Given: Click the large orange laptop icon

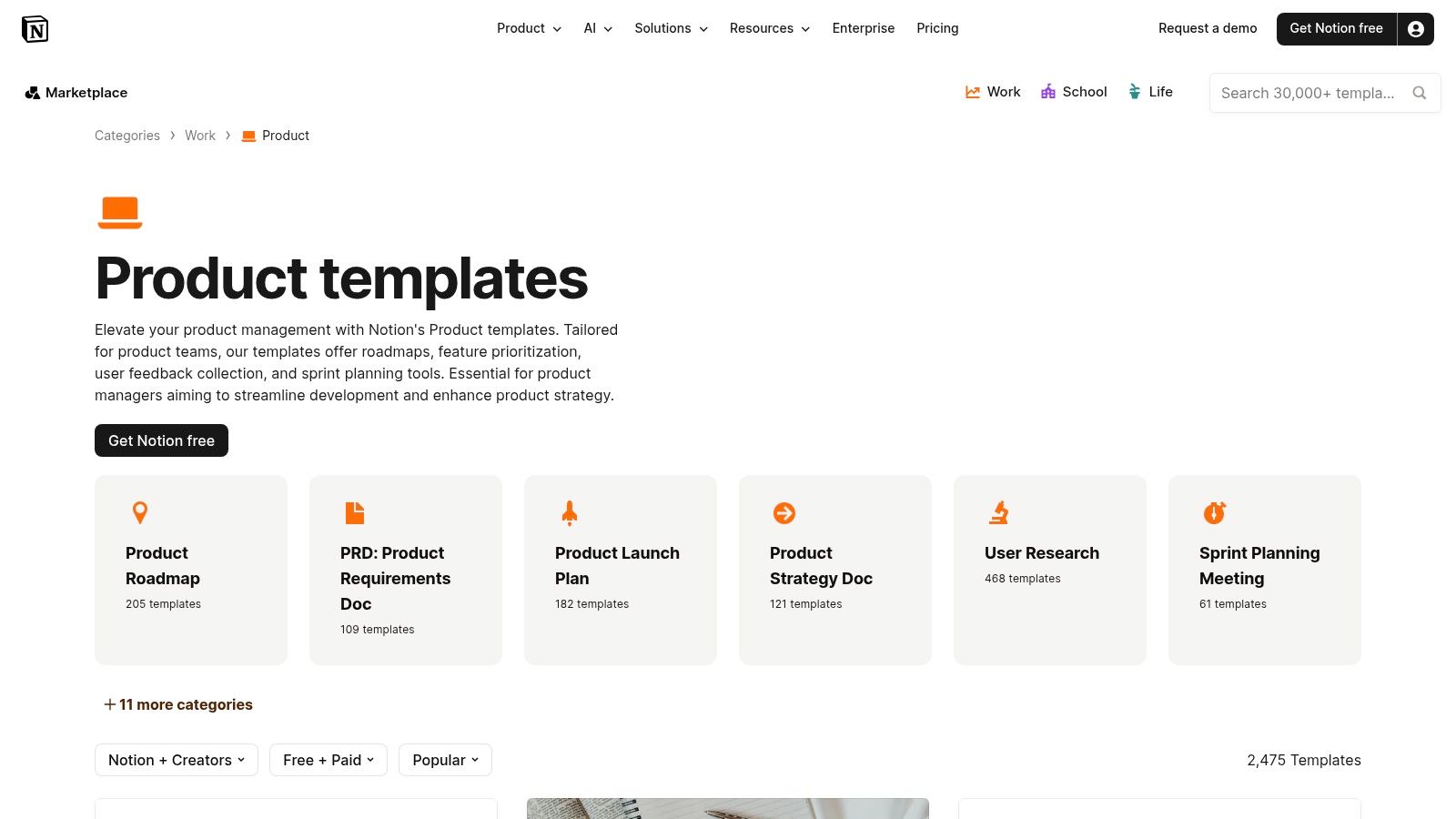Looking at the screenshot, I should [x=120, y=212].
